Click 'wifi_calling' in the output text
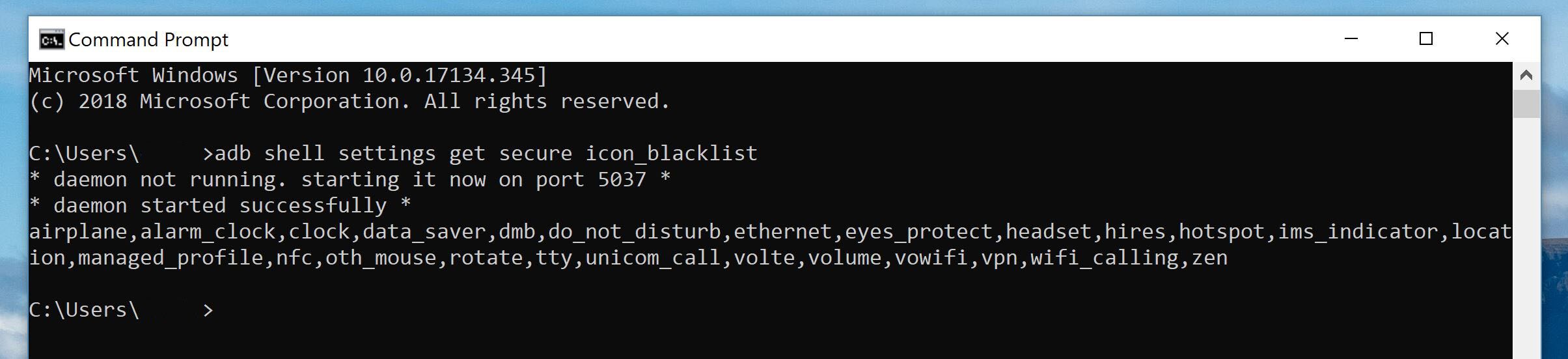1568x359 pixels. [x=1105, y=258]
